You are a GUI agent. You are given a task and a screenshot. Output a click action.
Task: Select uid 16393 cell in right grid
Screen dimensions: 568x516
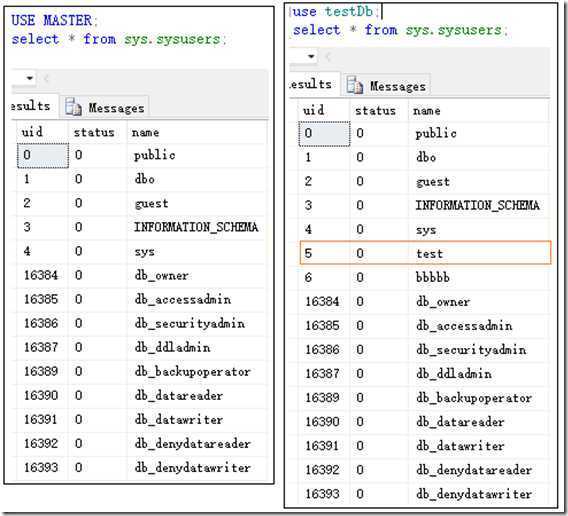click(x=324, y=494)
